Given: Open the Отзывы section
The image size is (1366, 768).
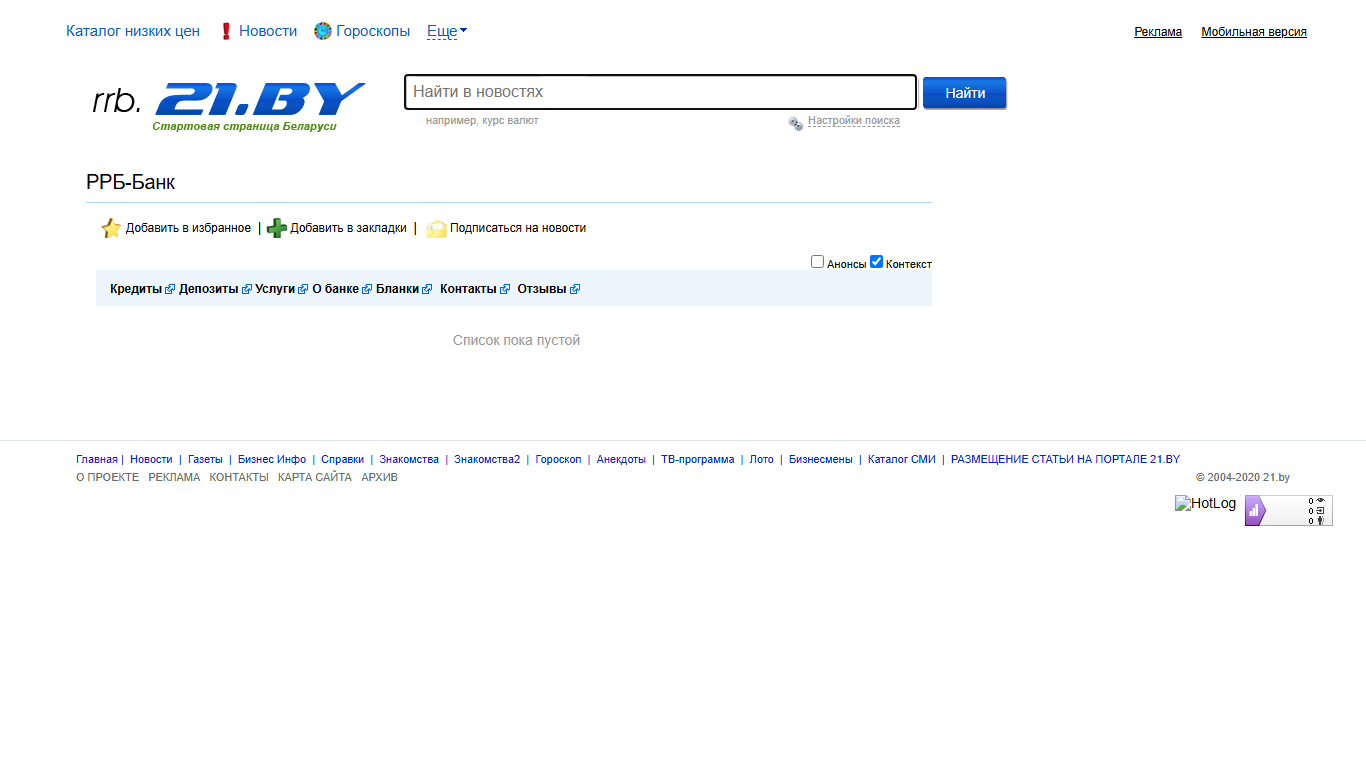Looking at the screenshot, I should pyautogui.click(x=542, y=289).
